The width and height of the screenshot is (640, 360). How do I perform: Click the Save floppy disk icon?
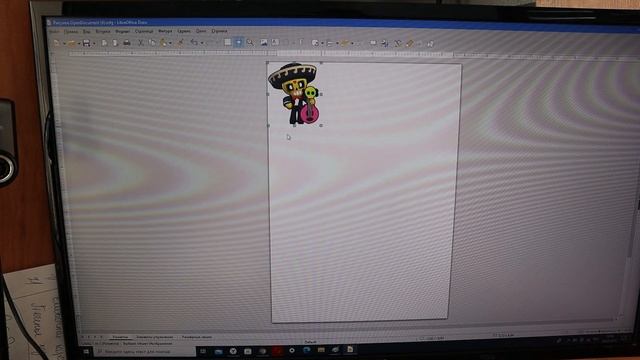point(87,43)
